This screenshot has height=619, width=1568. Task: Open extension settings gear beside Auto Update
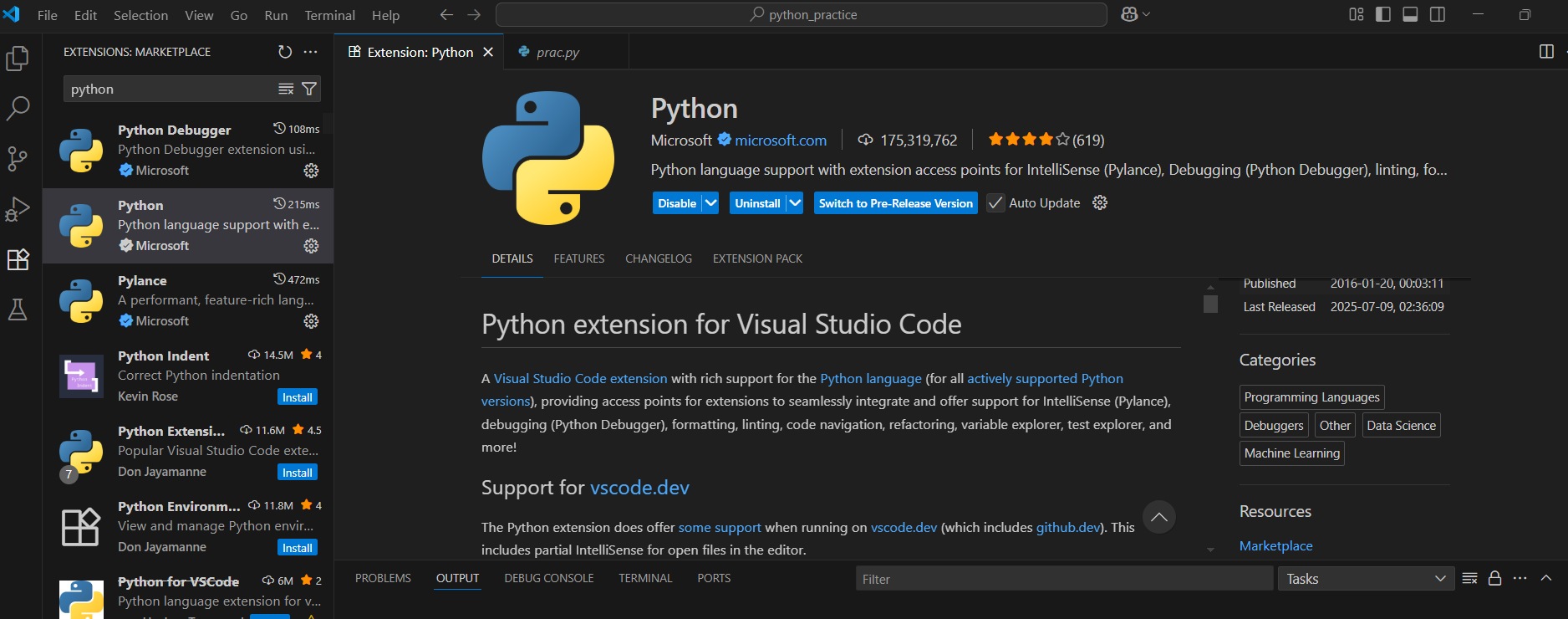click(x=1100, y=203)
